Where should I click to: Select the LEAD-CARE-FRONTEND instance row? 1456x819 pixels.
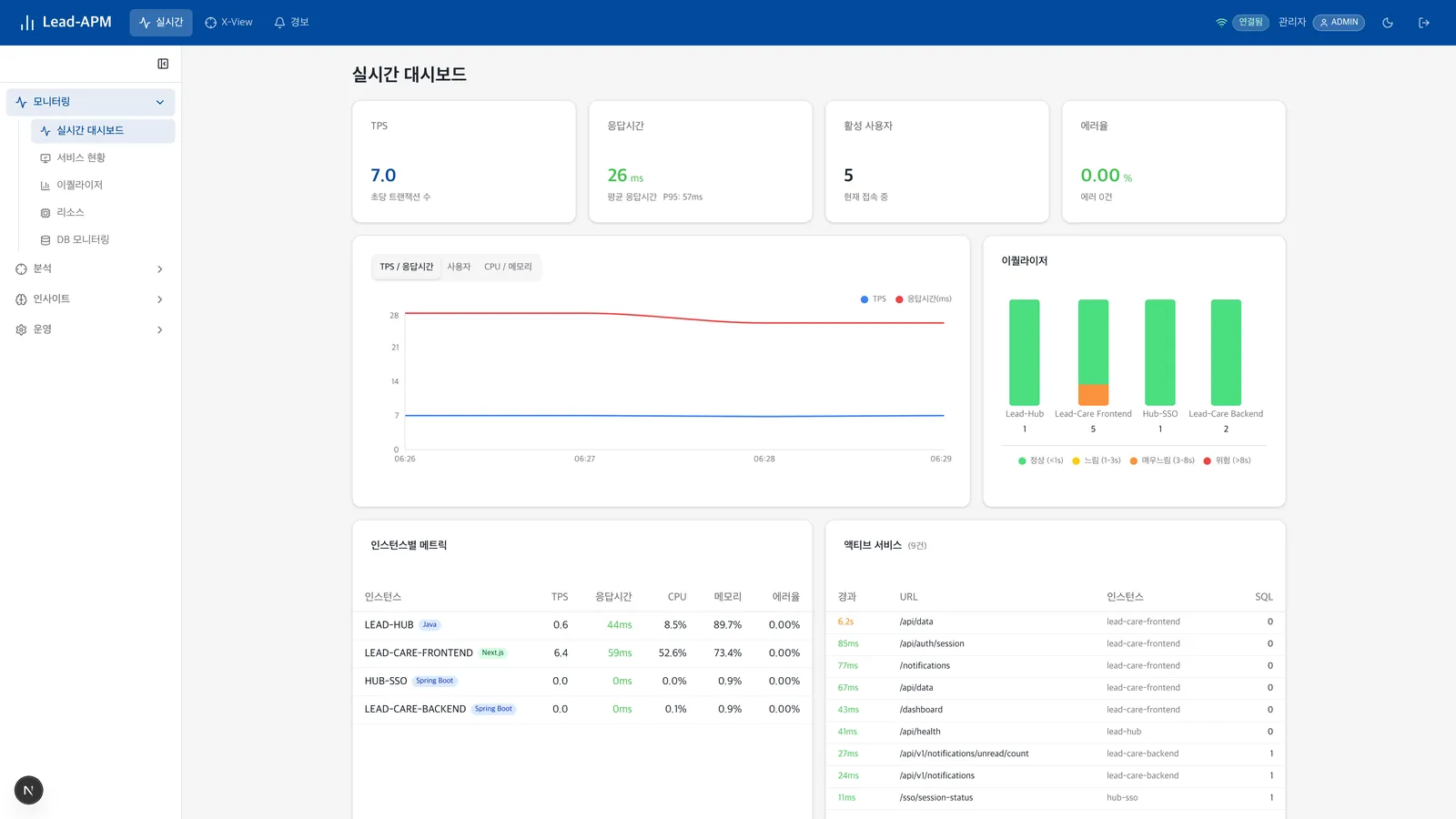[x=582, y=653]
